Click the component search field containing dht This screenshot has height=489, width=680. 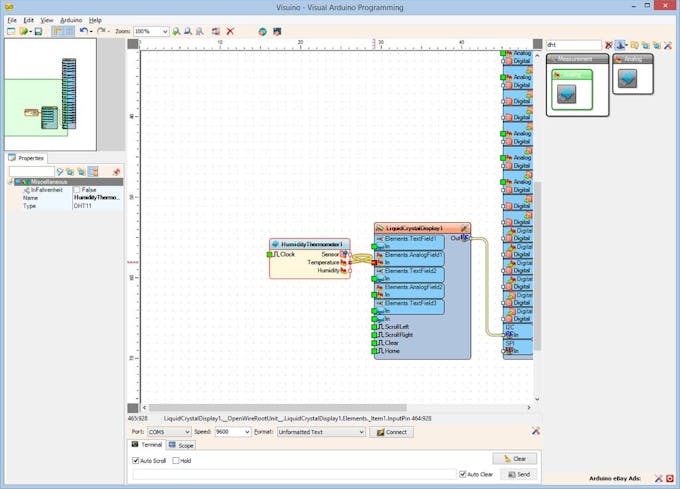click(572, 45)
